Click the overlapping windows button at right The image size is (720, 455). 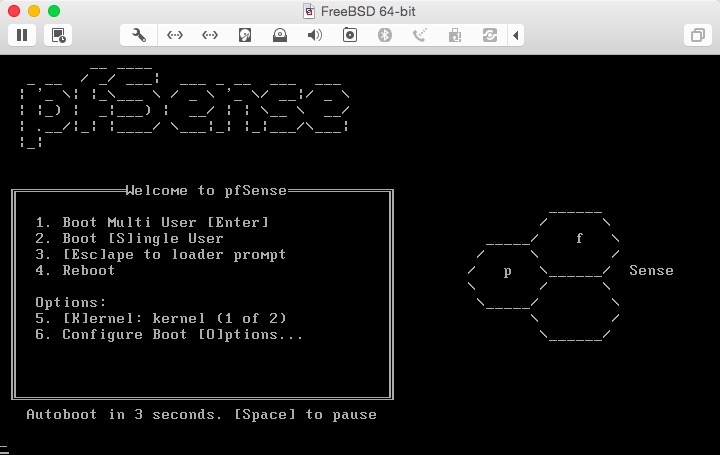(698, 35)
